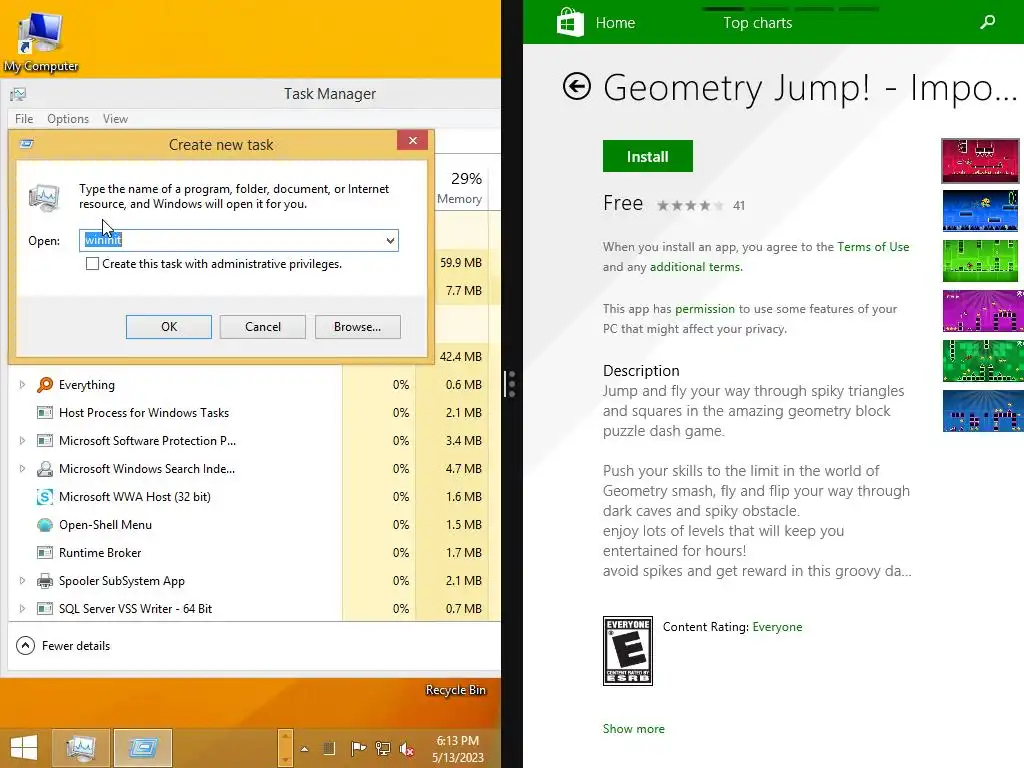Open the Options menu in Task Manager
1024x768 pixels.
point(68,119)
